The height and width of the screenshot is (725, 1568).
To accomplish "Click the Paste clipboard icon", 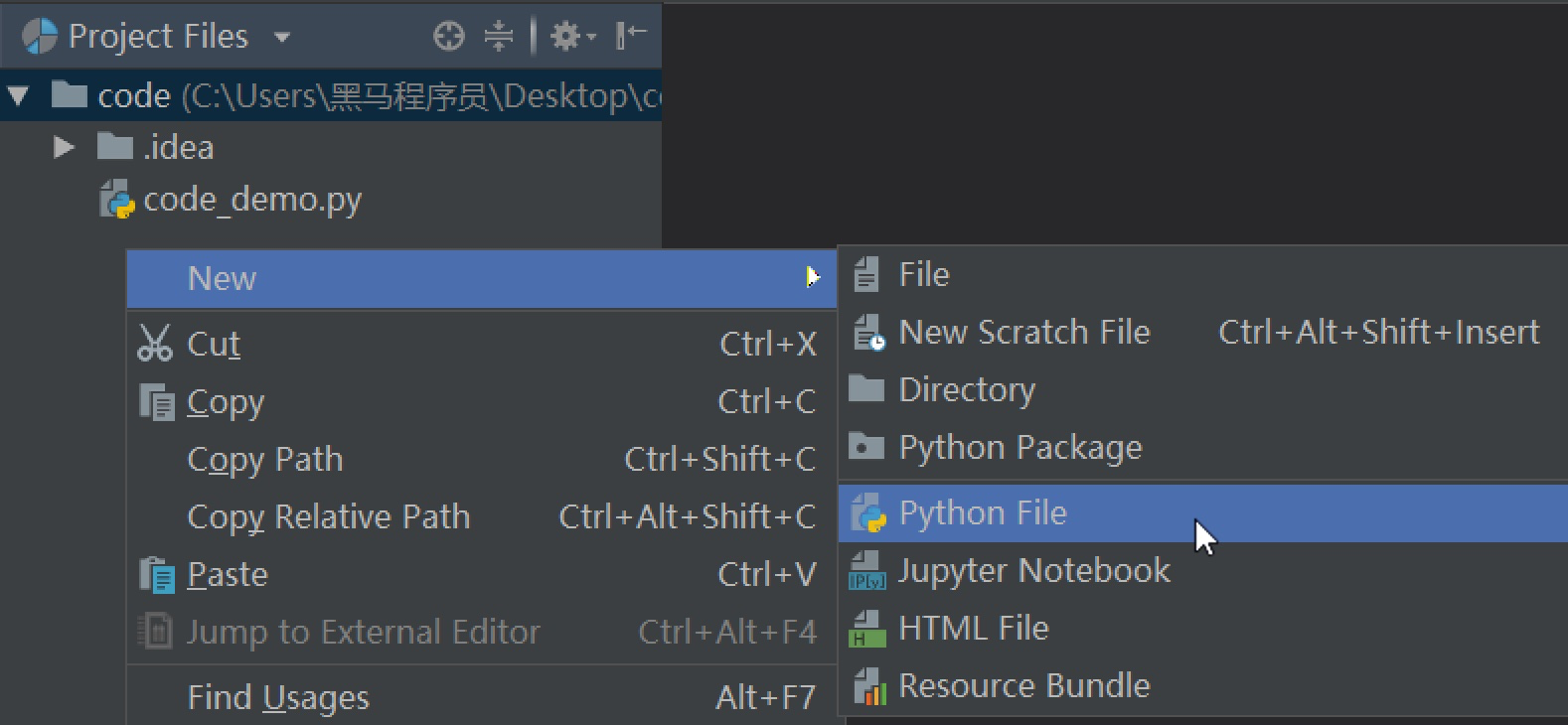I will 157,575.
